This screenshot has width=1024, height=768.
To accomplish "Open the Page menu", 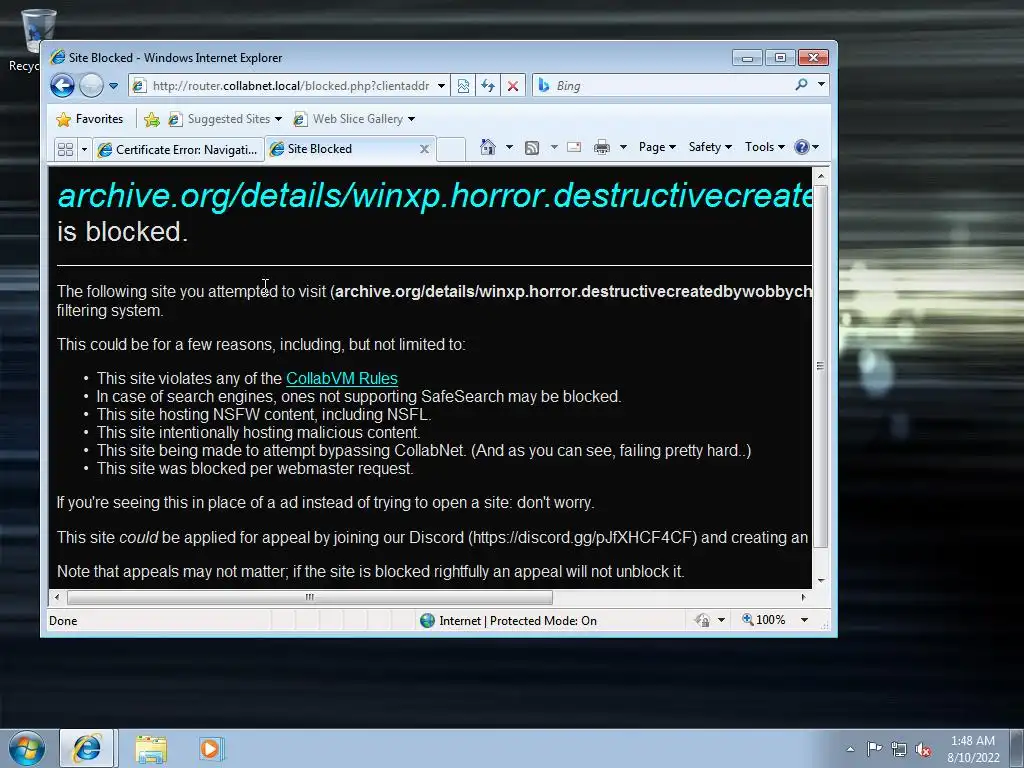I will pos(657,147).
